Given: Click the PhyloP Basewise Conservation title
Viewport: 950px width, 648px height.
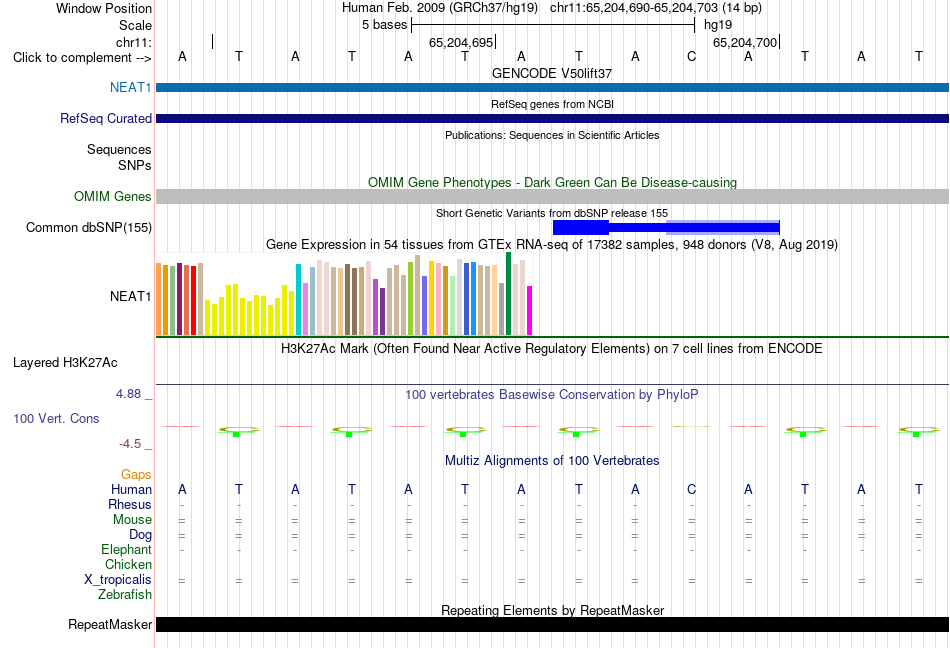Looking at the screenshot, I should [552, 395].
